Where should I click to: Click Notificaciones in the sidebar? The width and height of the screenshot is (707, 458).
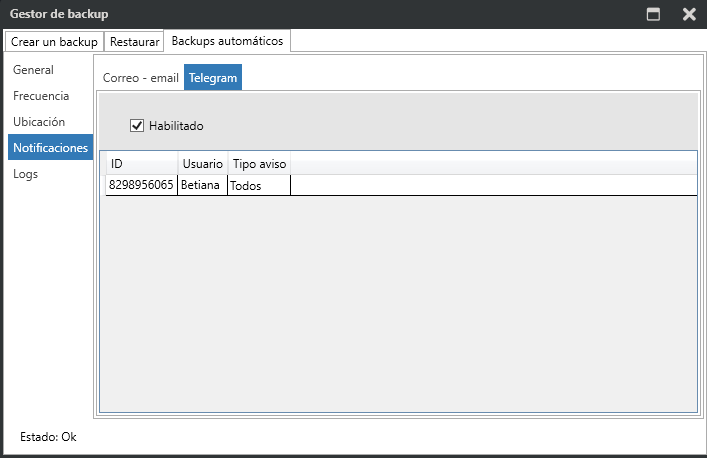point(50,147)
